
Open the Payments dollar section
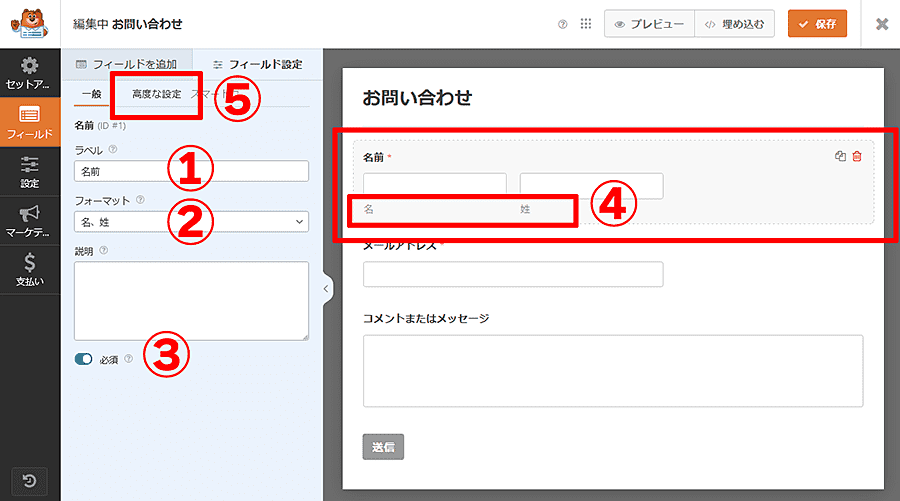[30, 270]
